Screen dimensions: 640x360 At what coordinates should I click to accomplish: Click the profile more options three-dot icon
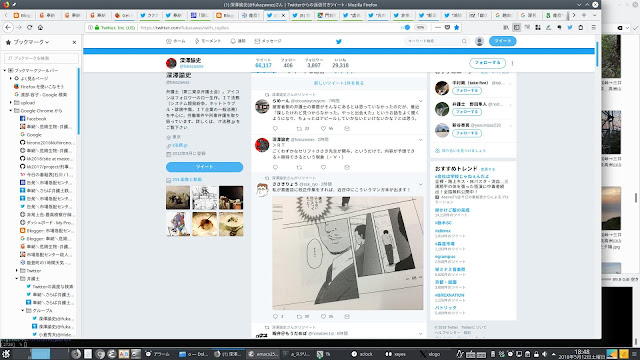pyautogui.click(x=513, y=63)
